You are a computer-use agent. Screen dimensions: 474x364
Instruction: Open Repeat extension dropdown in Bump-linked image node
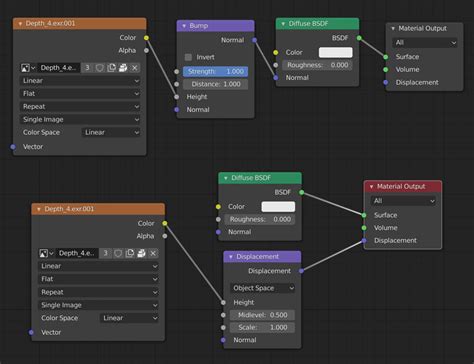coord(80,107)
